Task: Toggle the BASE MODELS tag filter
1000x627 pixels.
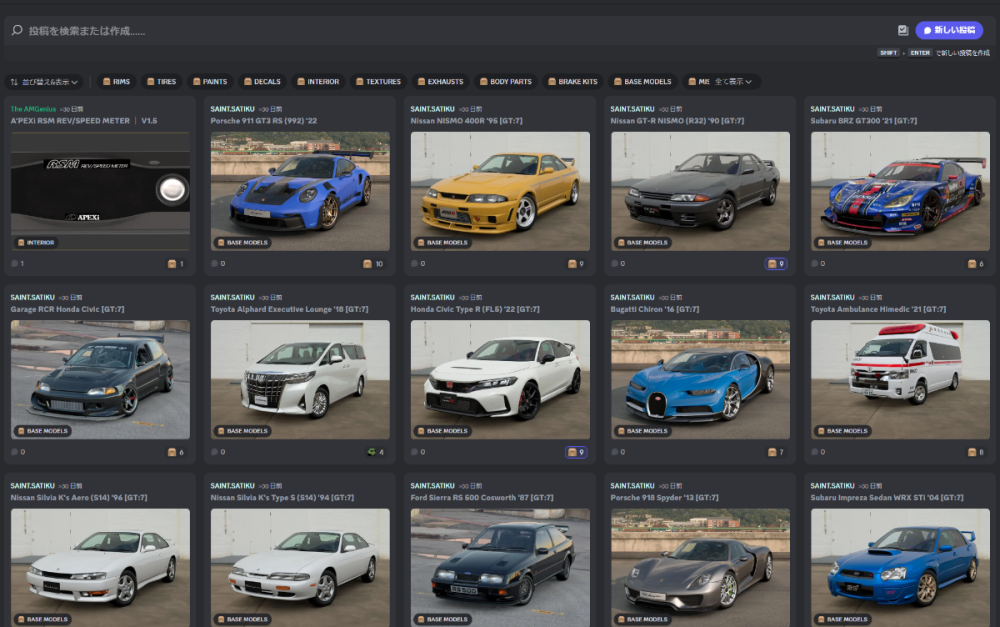Action: (643, 81)
